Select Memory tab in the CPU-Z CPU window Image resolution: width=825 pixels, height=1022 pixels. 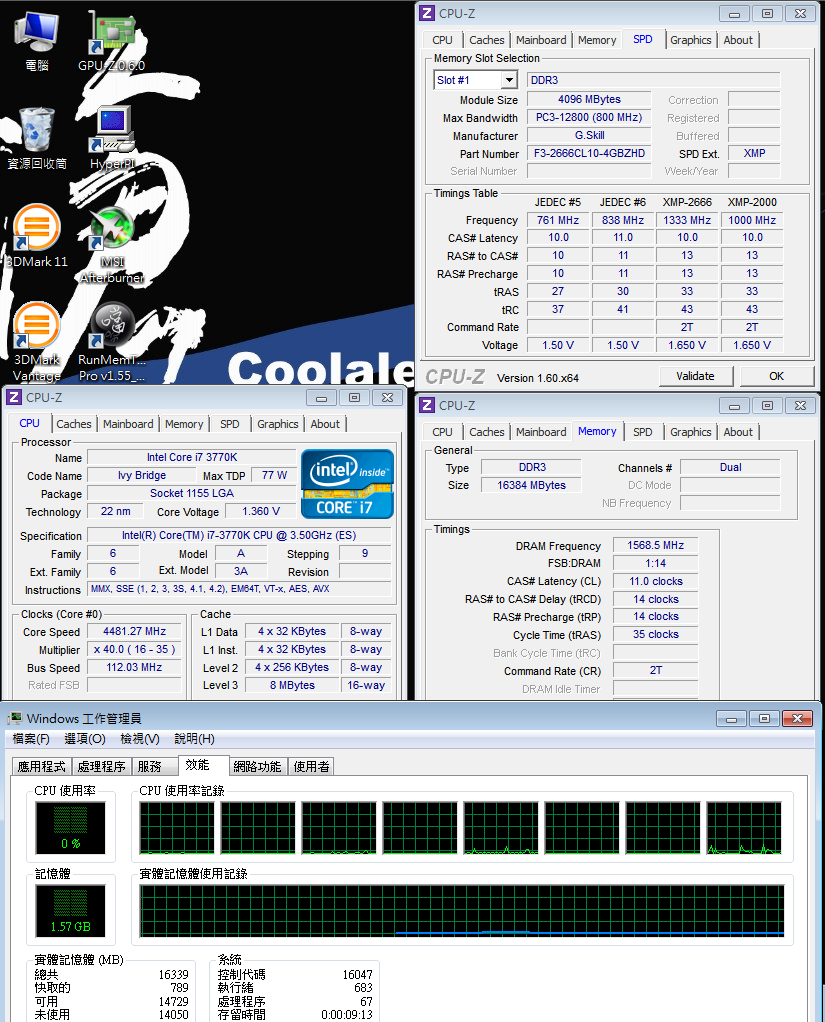184,424
